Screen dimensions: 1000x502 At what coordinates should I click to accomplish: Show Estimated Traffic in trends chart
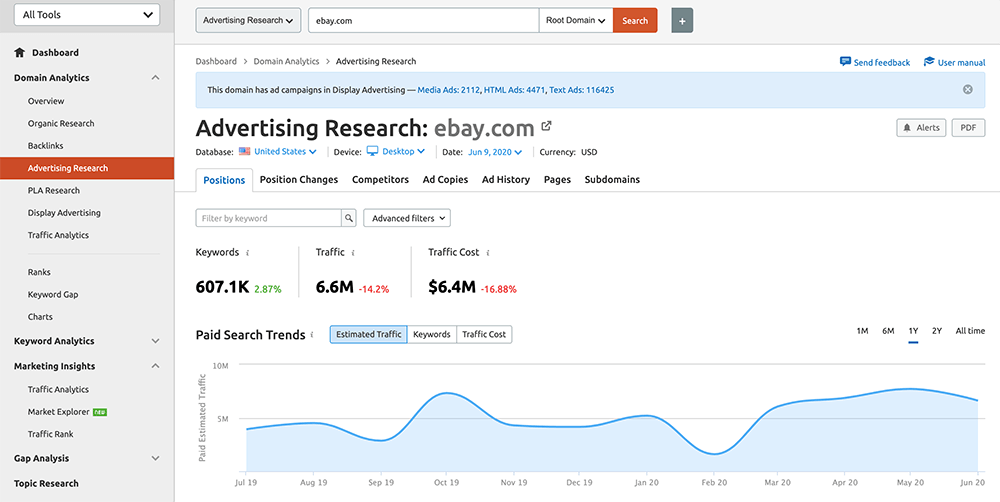(x=369, y=334)
